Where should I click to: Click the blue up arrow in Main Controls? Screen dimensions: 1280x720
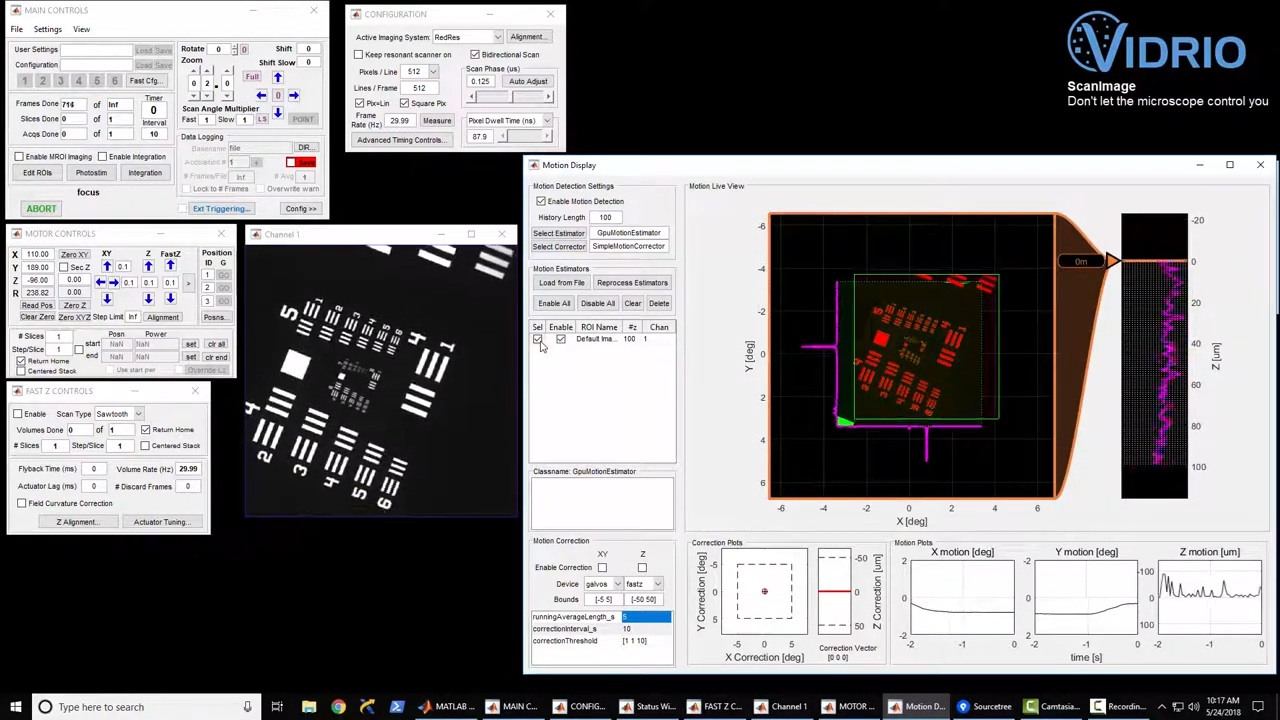point(277,77)
